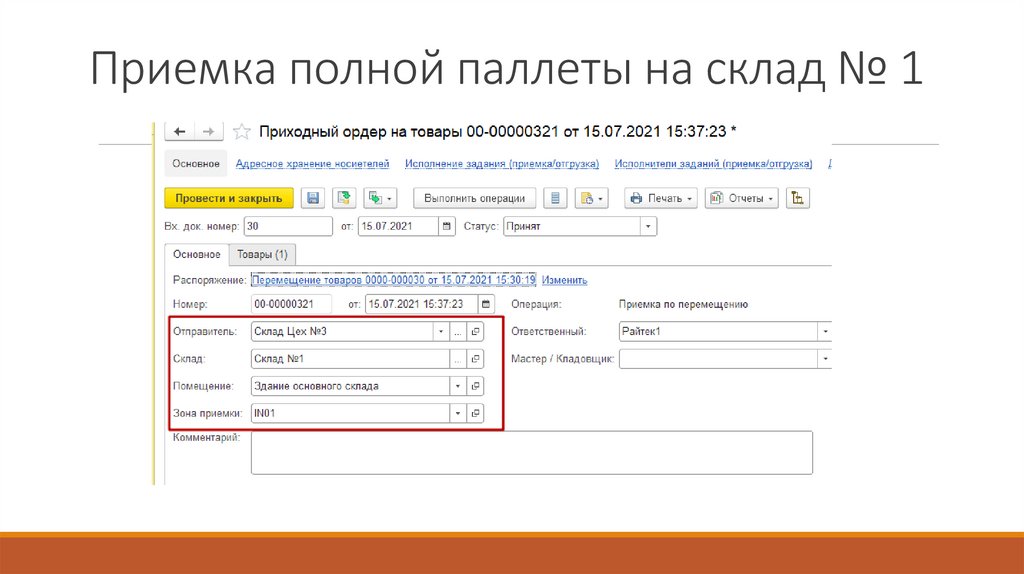Screen dimensions: 1024x574
Task: Open the Ответственный dropdown
Action: click(x=825, y=331)
